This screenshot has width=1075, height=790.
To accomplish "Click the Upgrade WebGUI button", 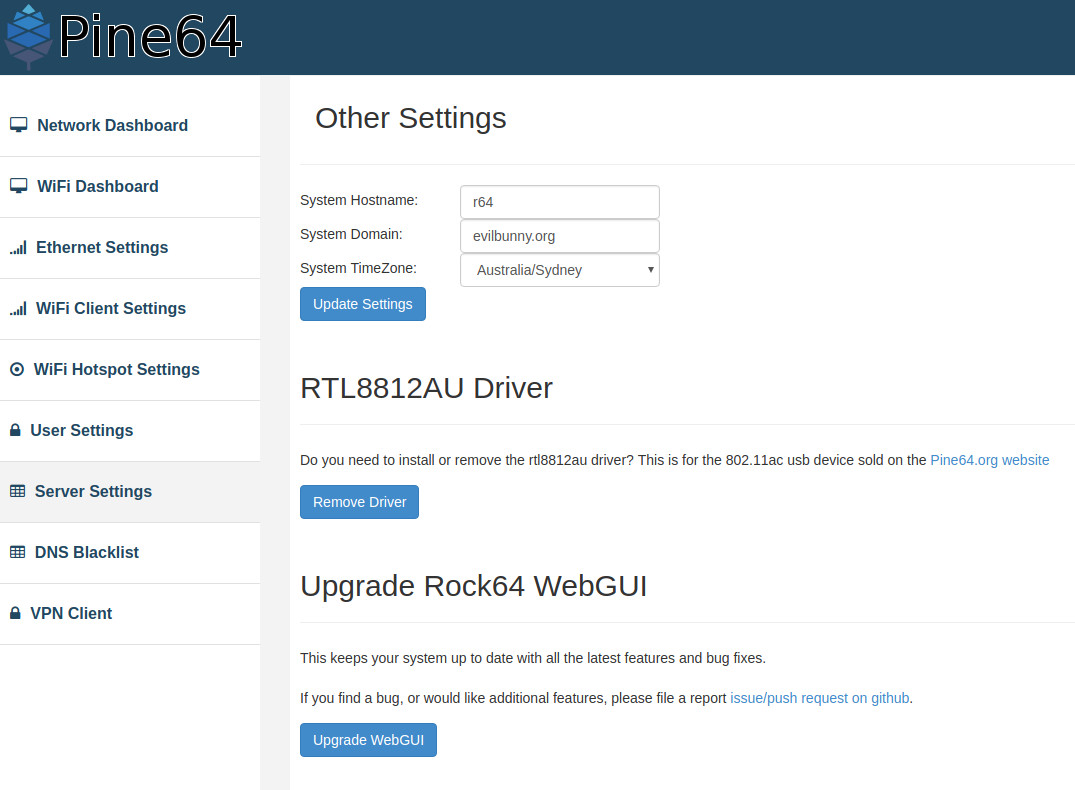I will pyautogui.click(x=368, y=740).
